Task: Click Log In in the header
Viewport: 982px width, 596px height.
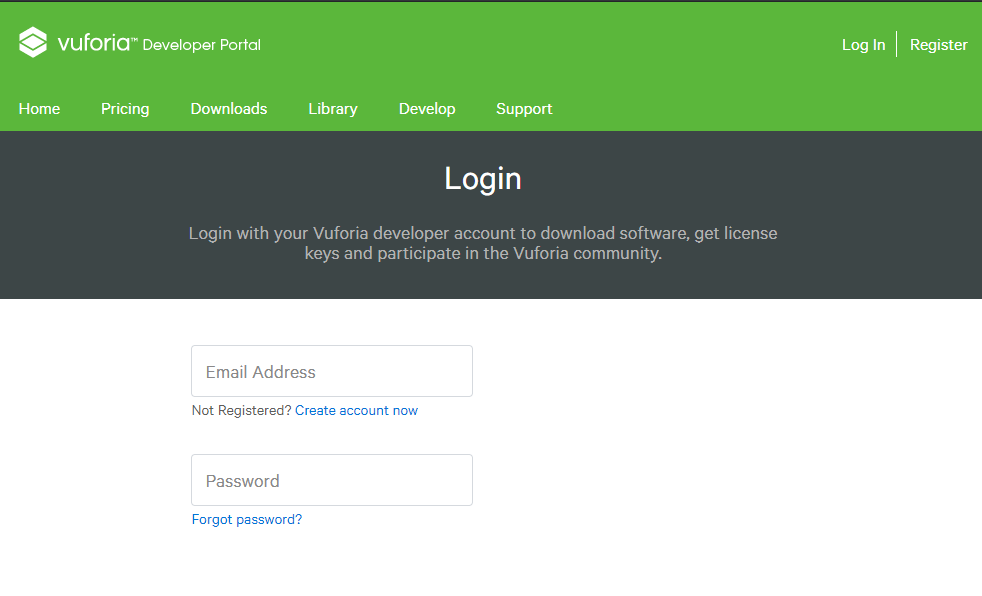Action: click(x=863, y=45)
